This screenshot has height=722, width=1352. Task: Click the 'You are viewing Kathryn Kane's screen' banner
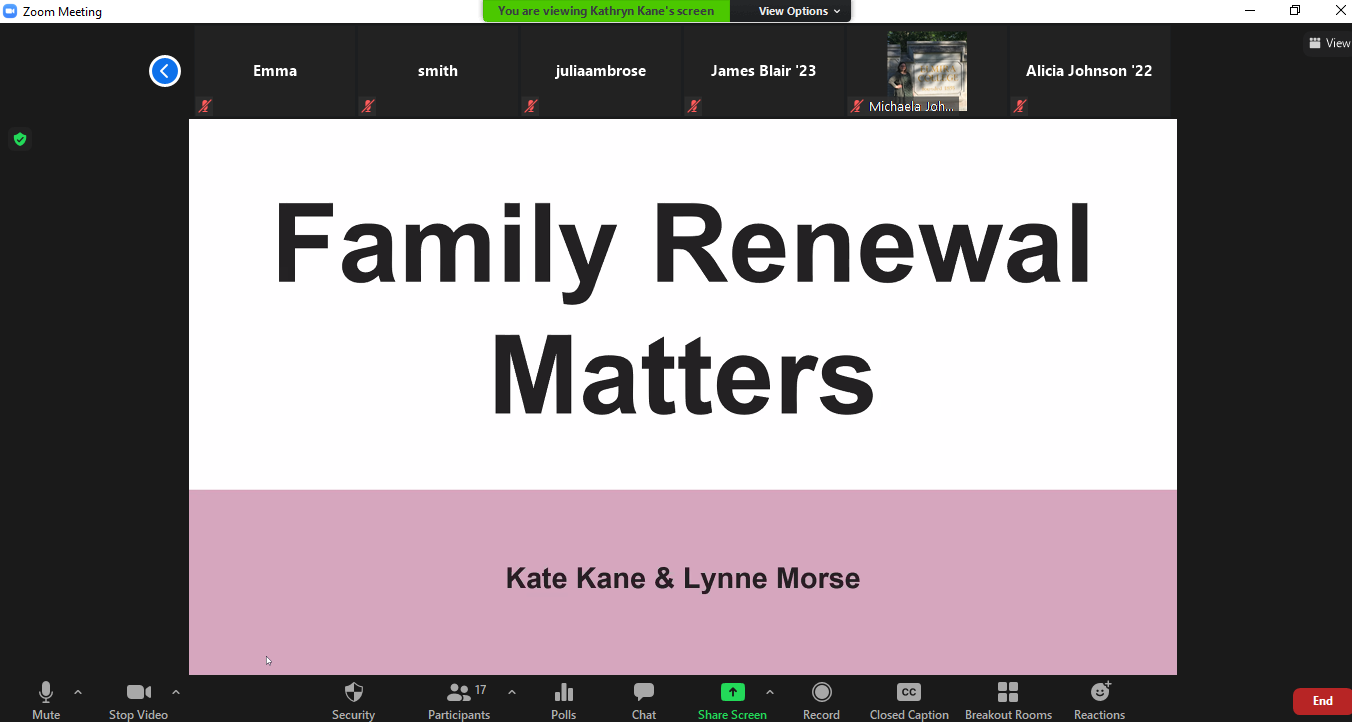606,11
